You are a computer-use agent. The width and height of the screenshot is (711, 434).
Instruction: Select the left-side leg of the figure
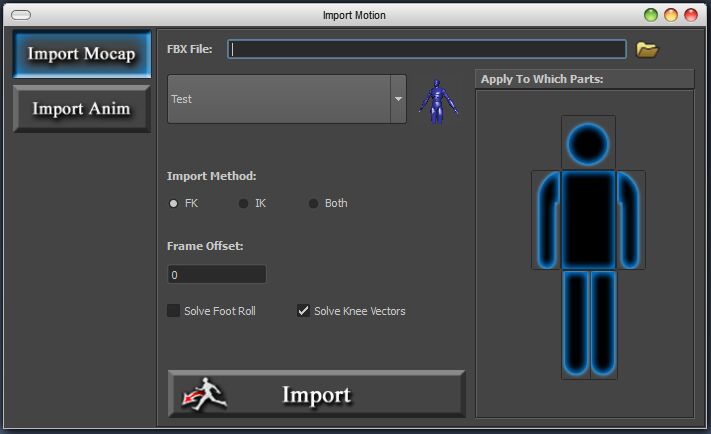click(x=575, y=325)
